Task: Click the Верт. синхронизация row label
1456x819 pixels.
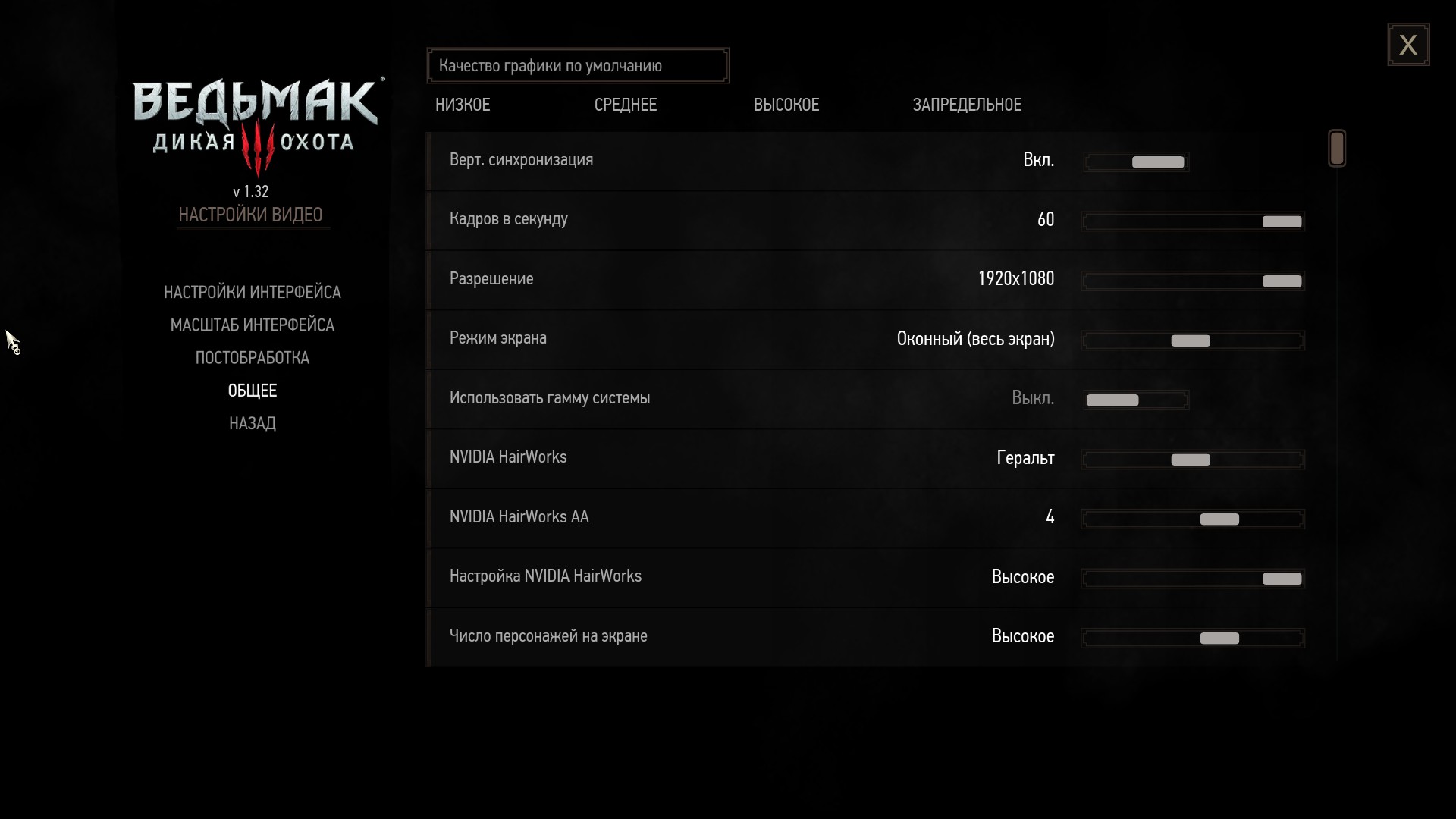Action: tap(521, 160)
